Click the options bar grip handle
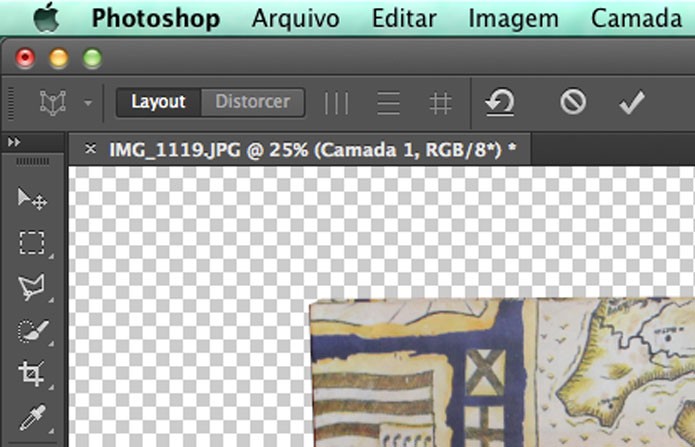695x447 pixels. point(11,103)
